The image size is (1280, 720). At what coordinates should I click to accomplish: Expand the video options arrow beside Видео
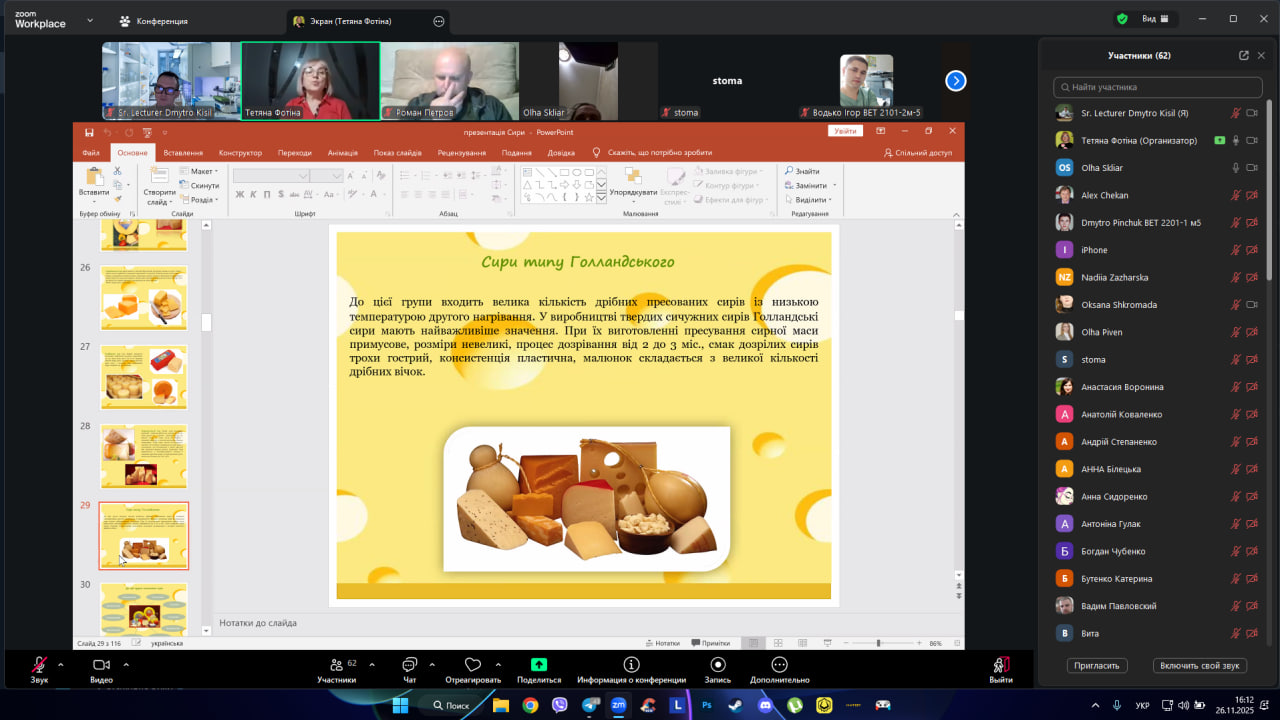123,664
